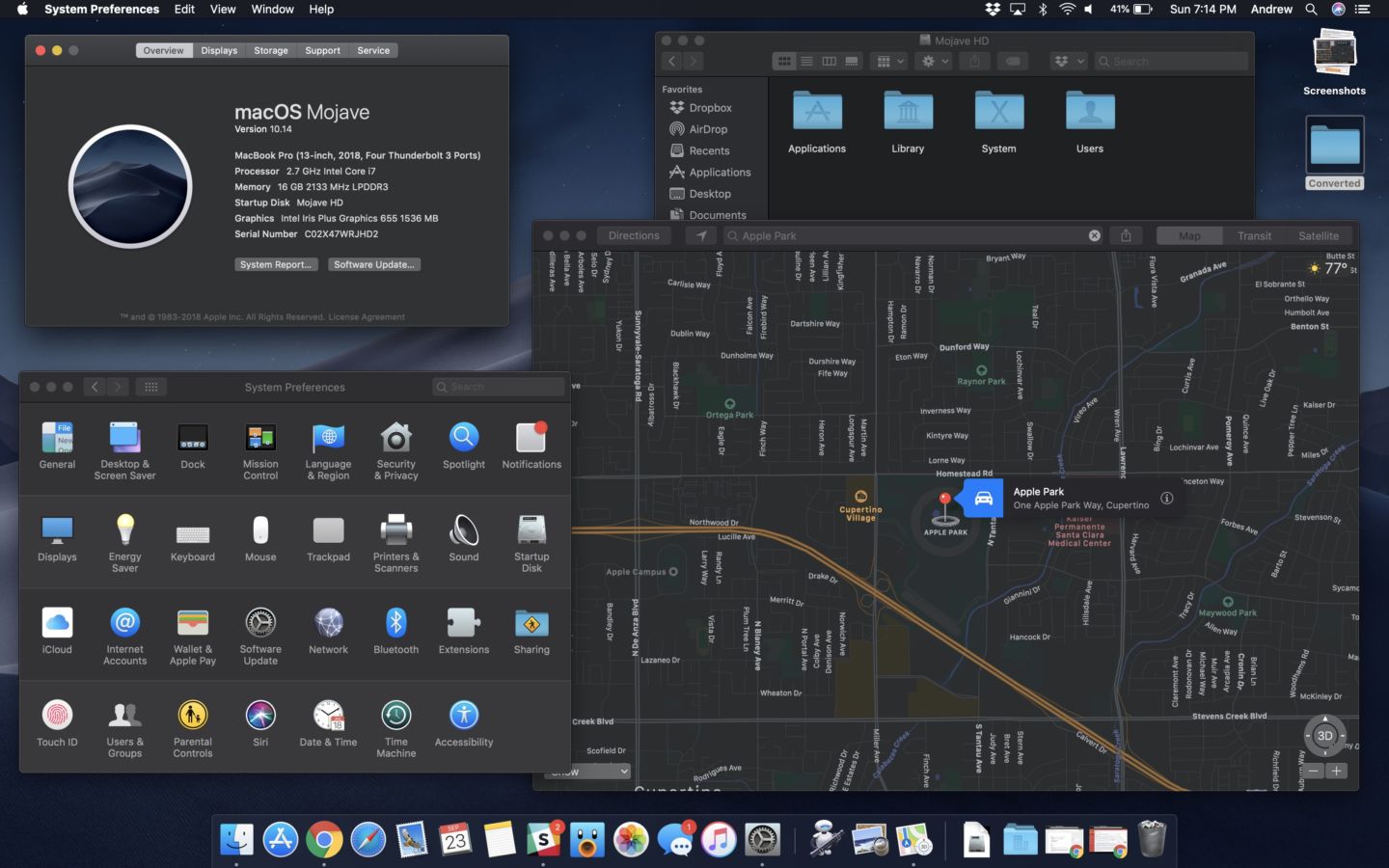This screenshot has height=868, width=1389.
Task: Open the View menu
Action: 223,9
